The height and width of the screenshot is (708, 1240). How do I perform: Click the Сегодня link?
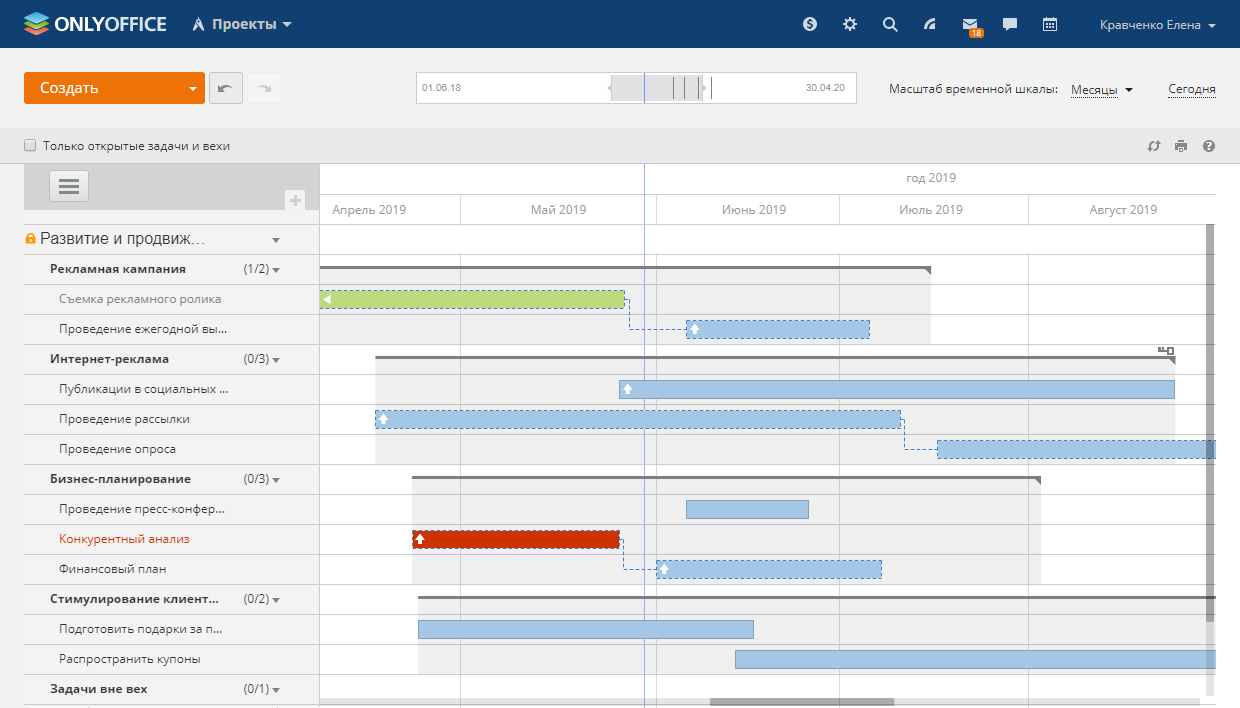coord(1191,89)
